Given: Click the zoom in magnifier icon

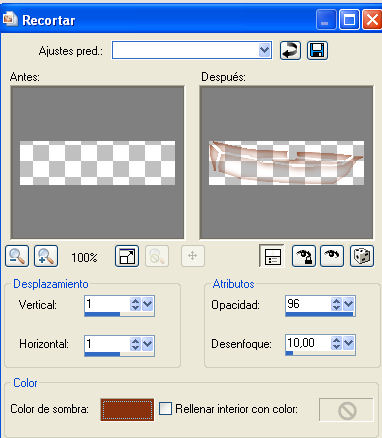Looking at the screenshot, I should pyautogui.click(x=46, y=256).
